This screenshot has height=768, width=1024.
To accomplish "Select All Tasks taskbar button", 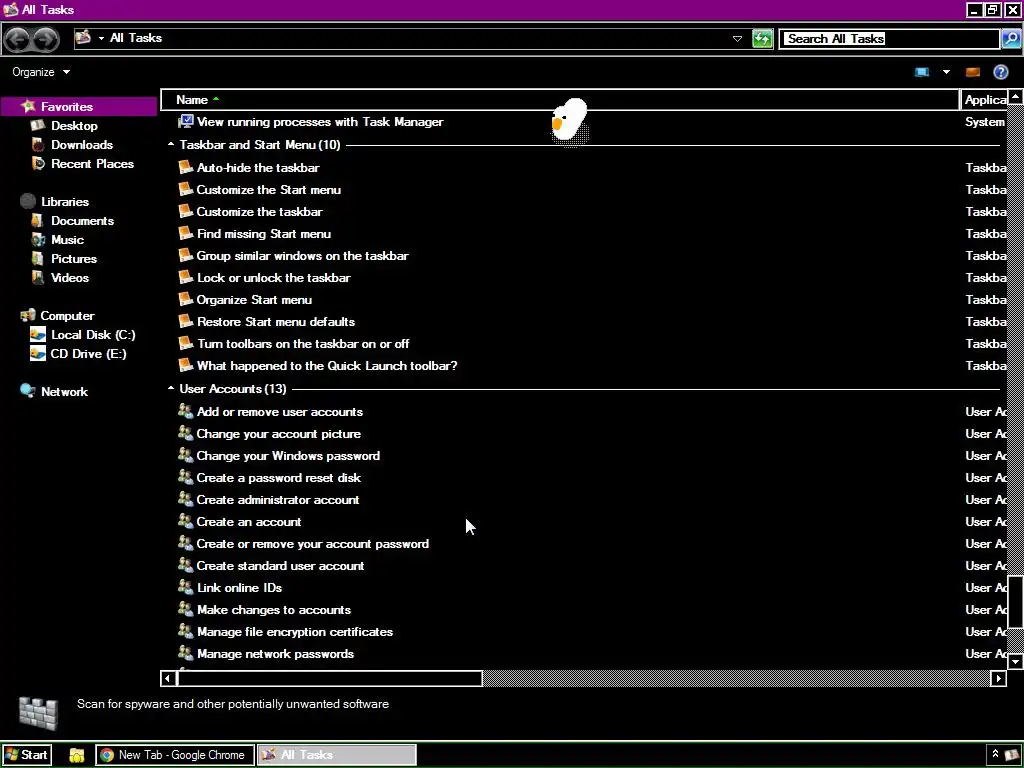I will 336,755.
